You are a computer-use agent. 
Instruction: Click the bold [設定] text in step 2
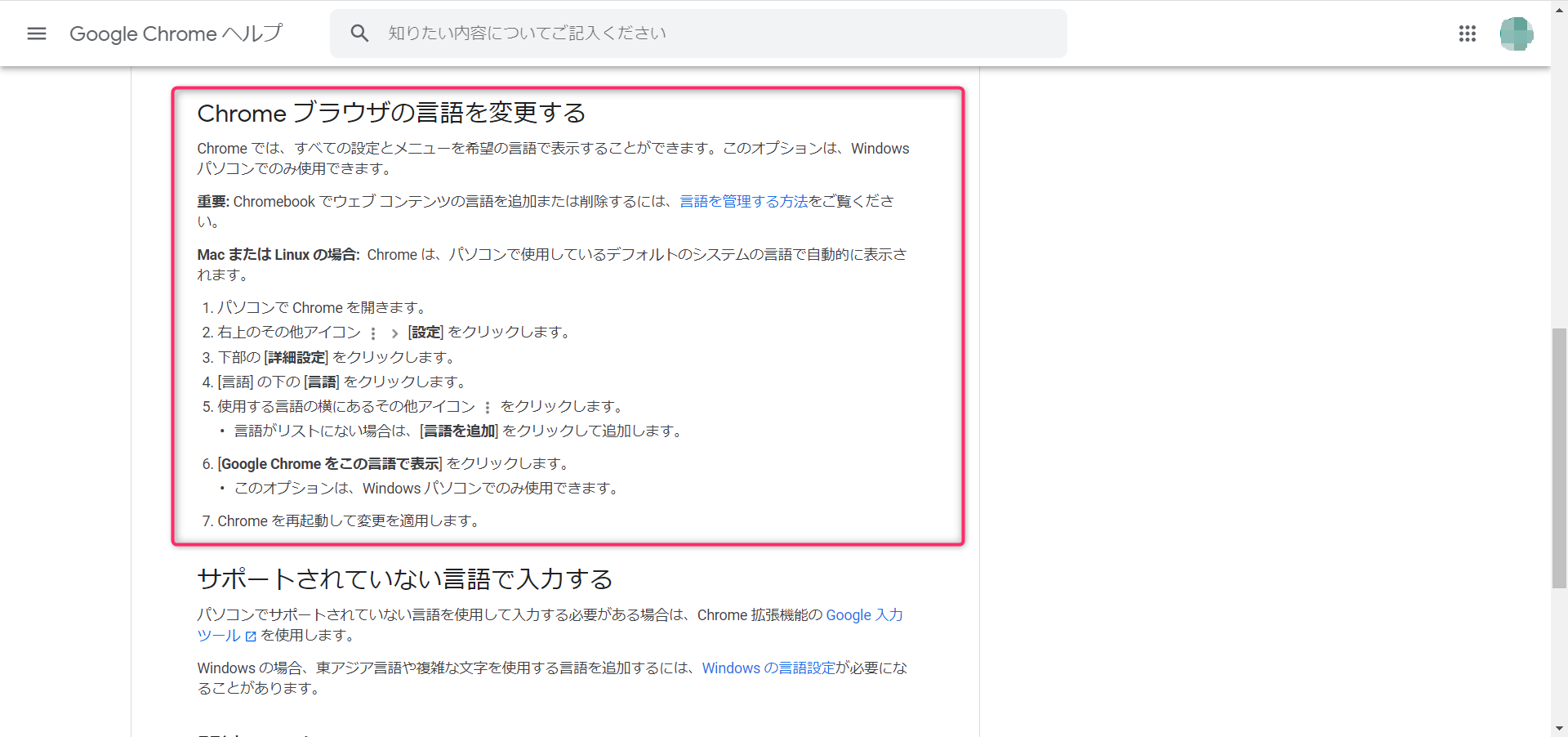(425, 333)
